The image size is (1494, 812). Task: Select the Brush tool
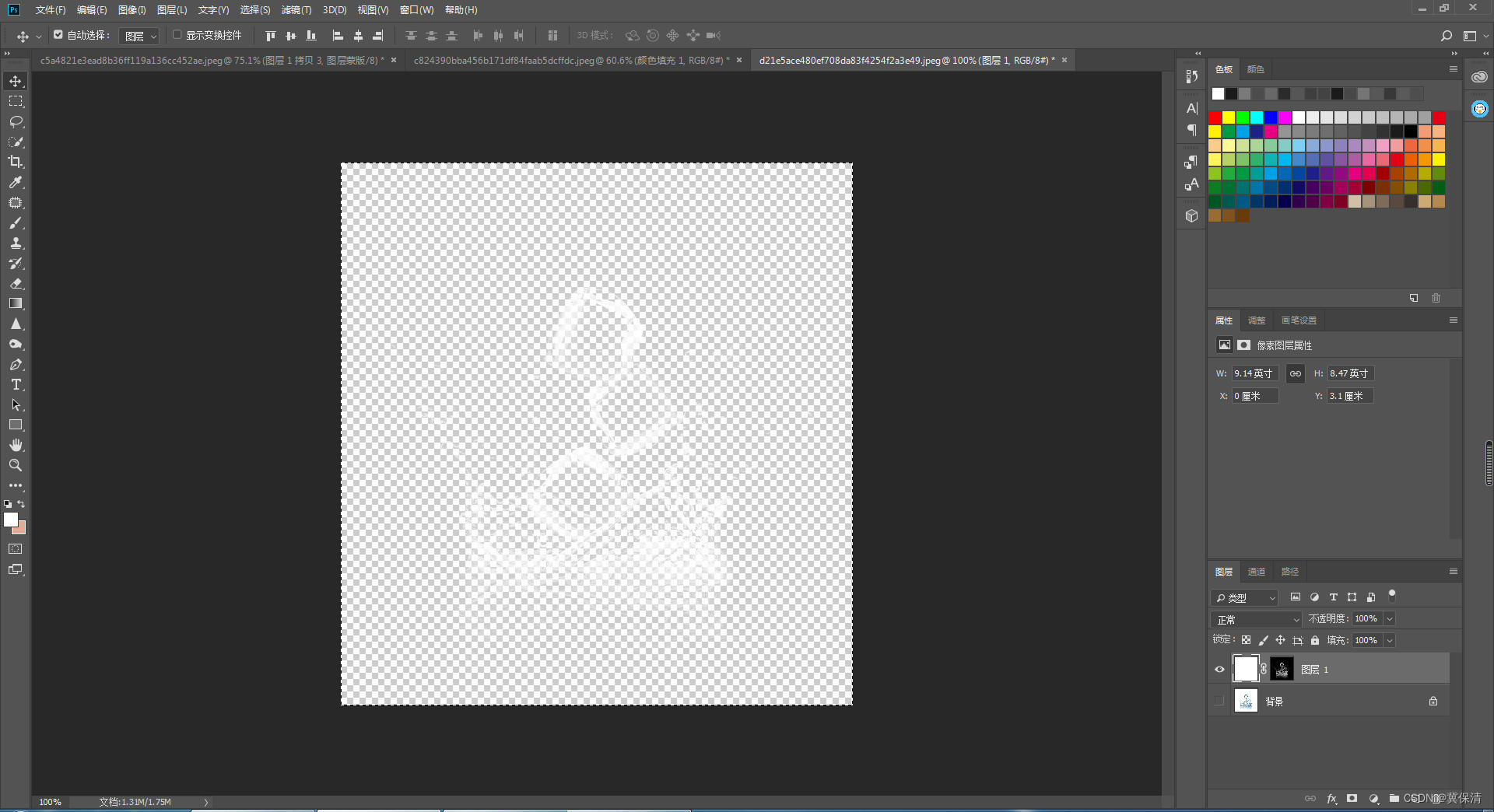[x=16, y=222]
